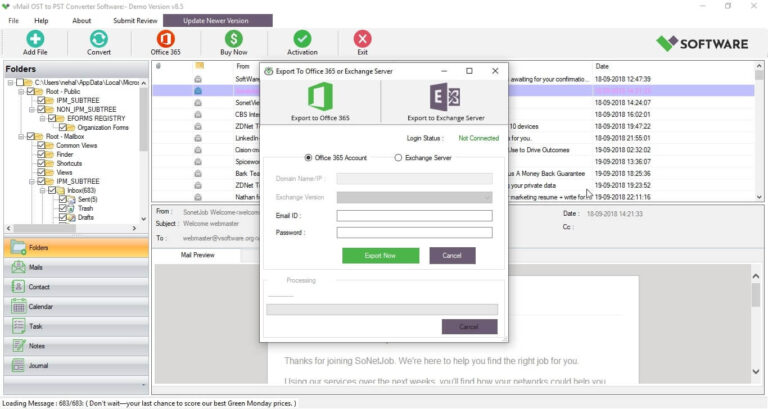Collapse the Inbox(683) tree node
The height and width of the screenshot is (409, 768).
(46, 190)
